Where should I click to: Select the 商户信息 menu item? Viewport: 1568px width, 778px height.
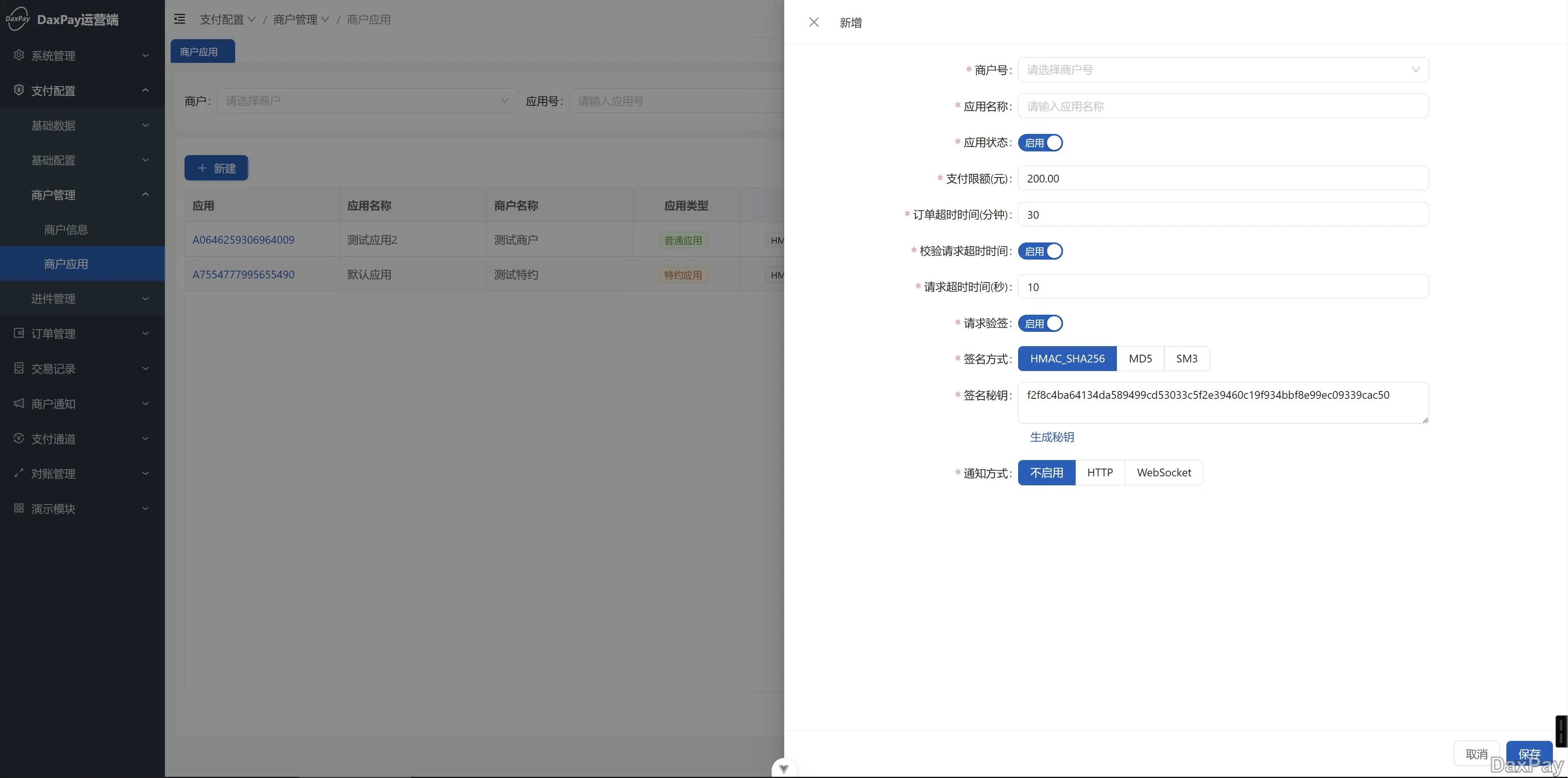point(66,229)
